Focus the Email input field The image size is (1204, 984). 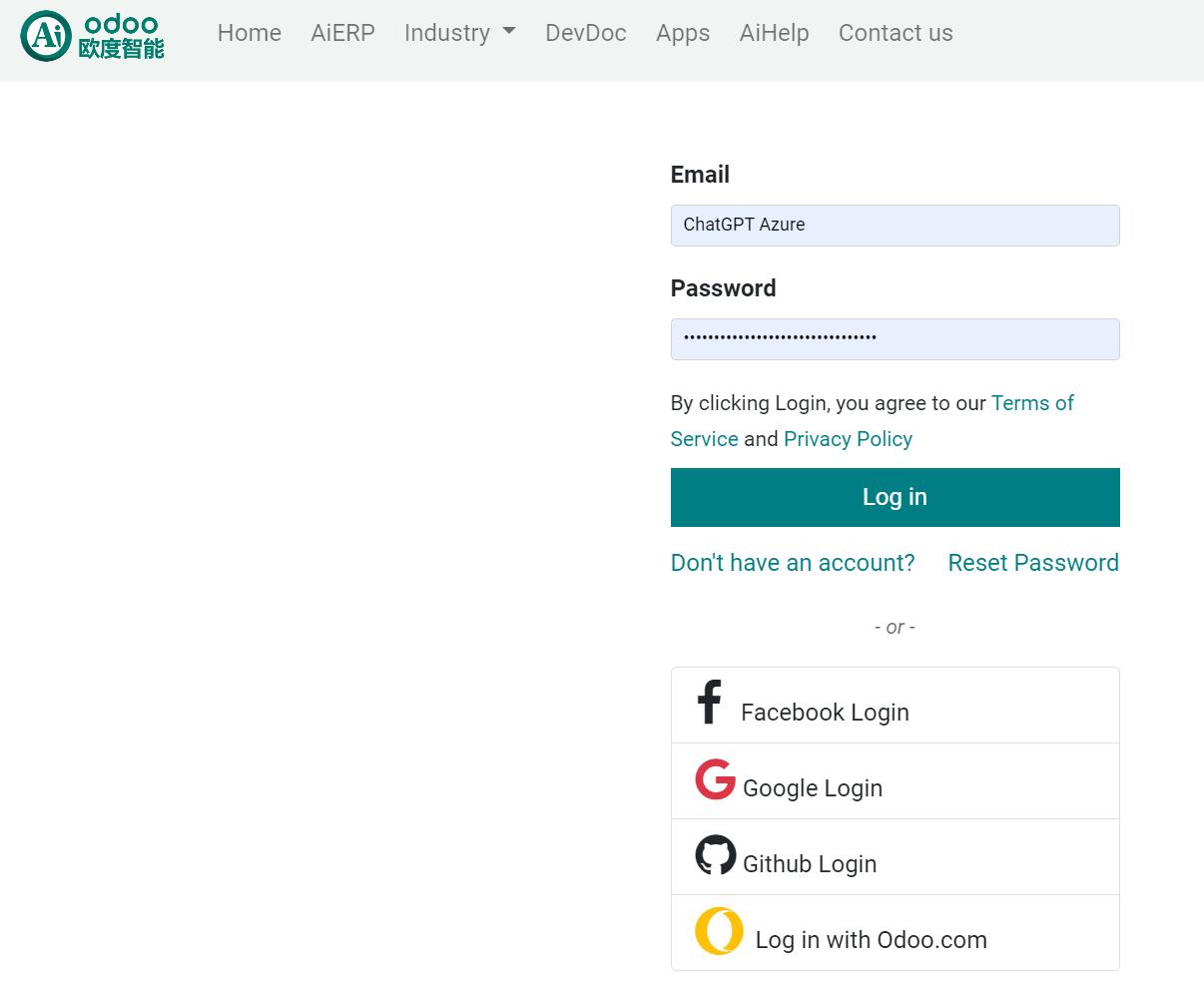(896, 226)
